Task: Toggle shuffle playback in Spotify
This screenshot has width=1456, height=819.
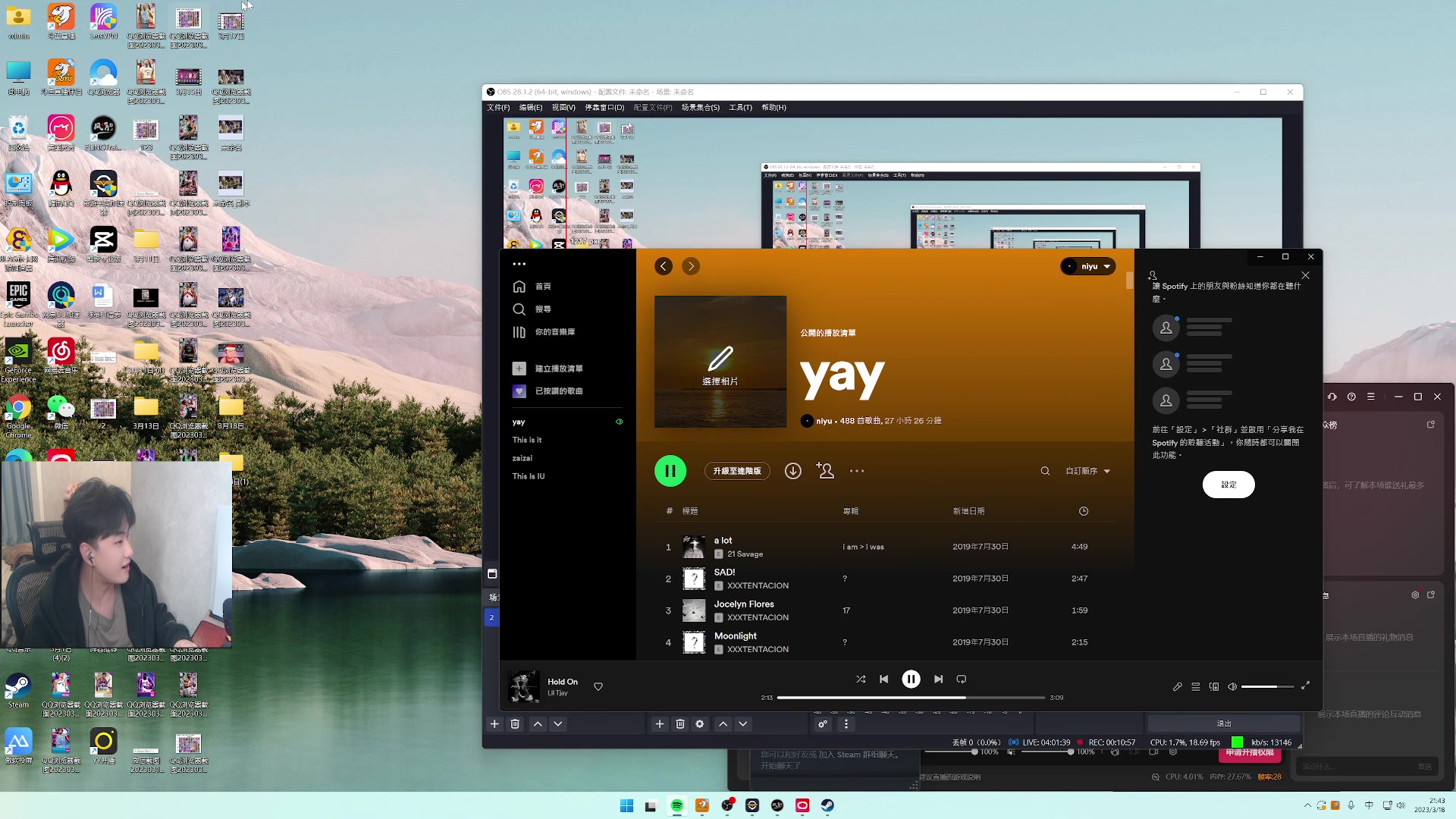Action: pyautogui.click(x=861, y=679)
